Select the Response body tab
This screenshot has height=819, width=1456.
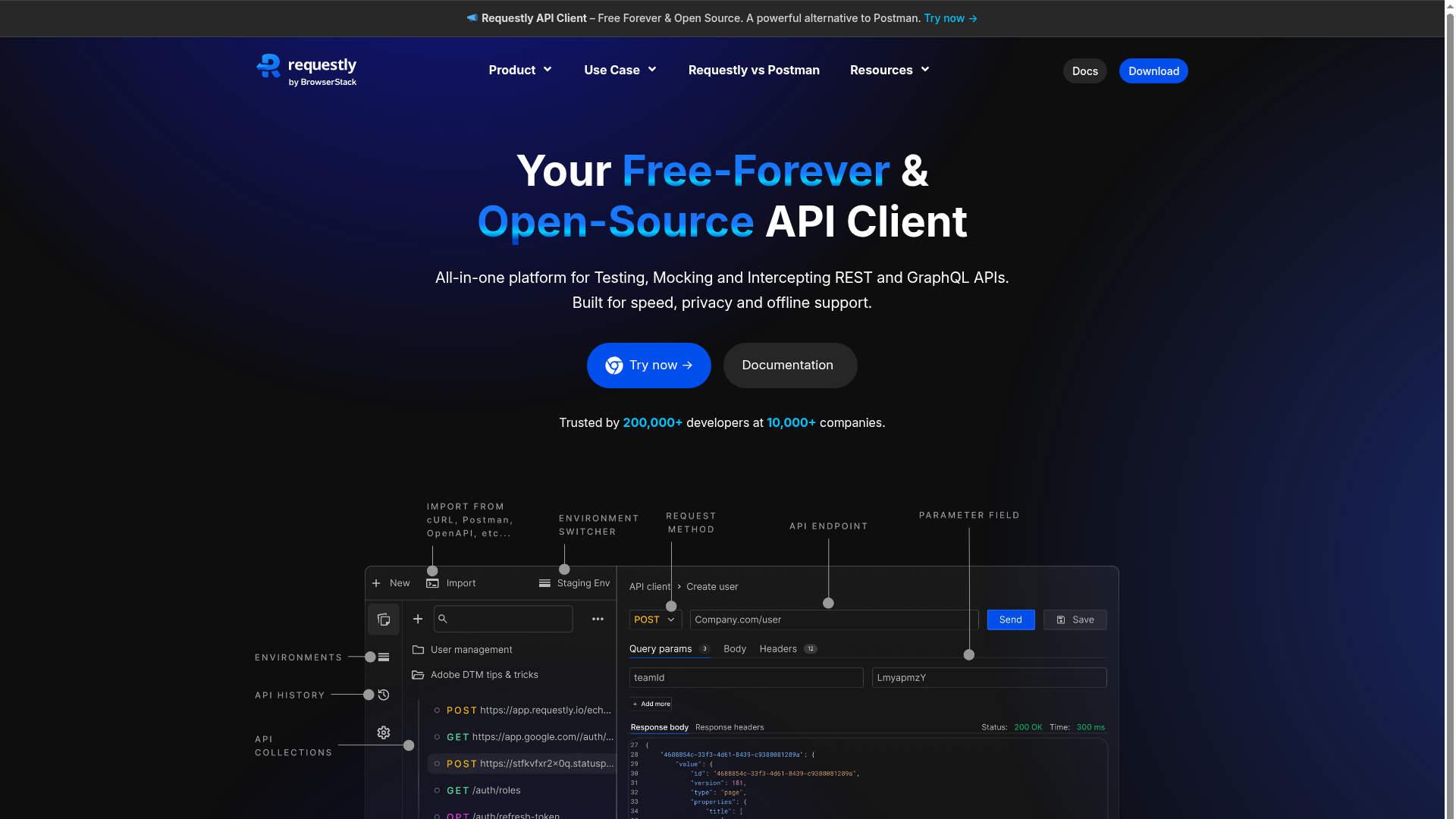point(660,727)
